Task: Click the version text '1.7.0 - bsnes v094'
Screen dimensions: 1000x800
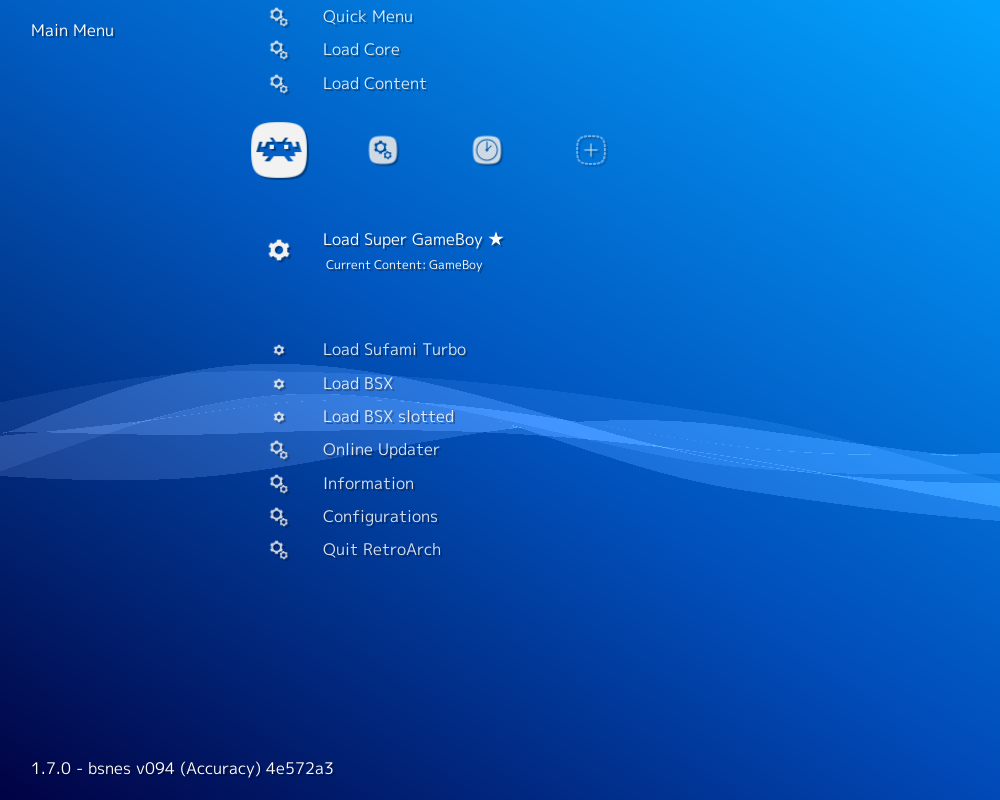Action: click(182, 768)
